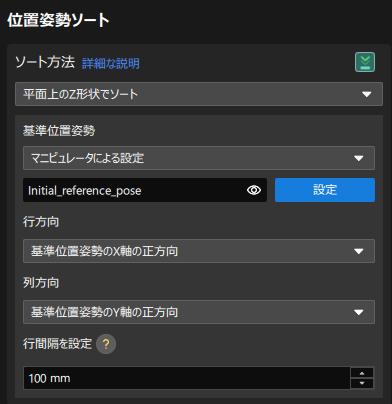
Task: Increase row spacing with up stepper arrow
Action: pyautogui.click(x=362, y=373)
